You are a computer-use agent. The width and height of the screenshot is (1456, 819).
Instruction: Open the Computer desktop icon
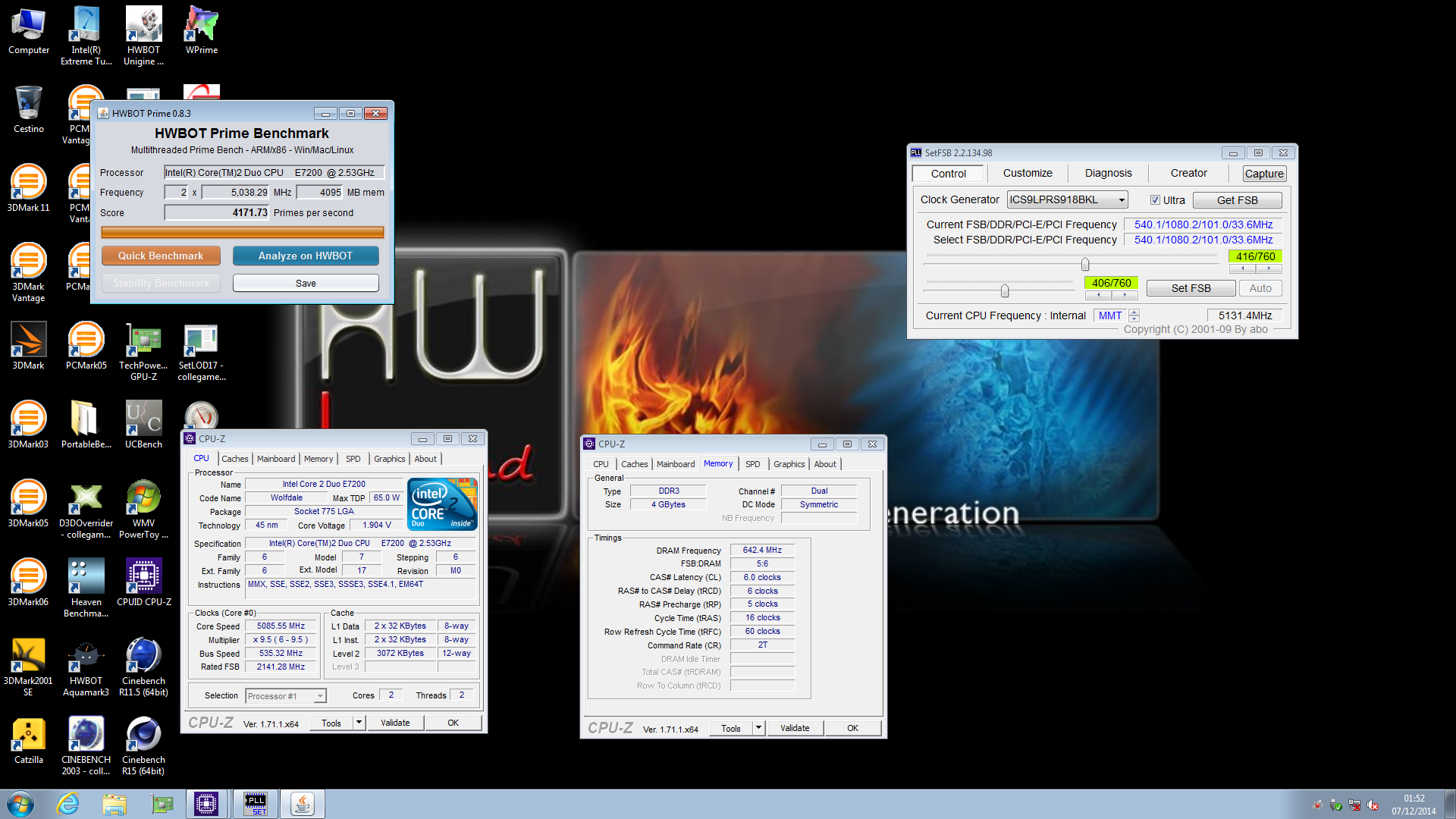[29, 31]
